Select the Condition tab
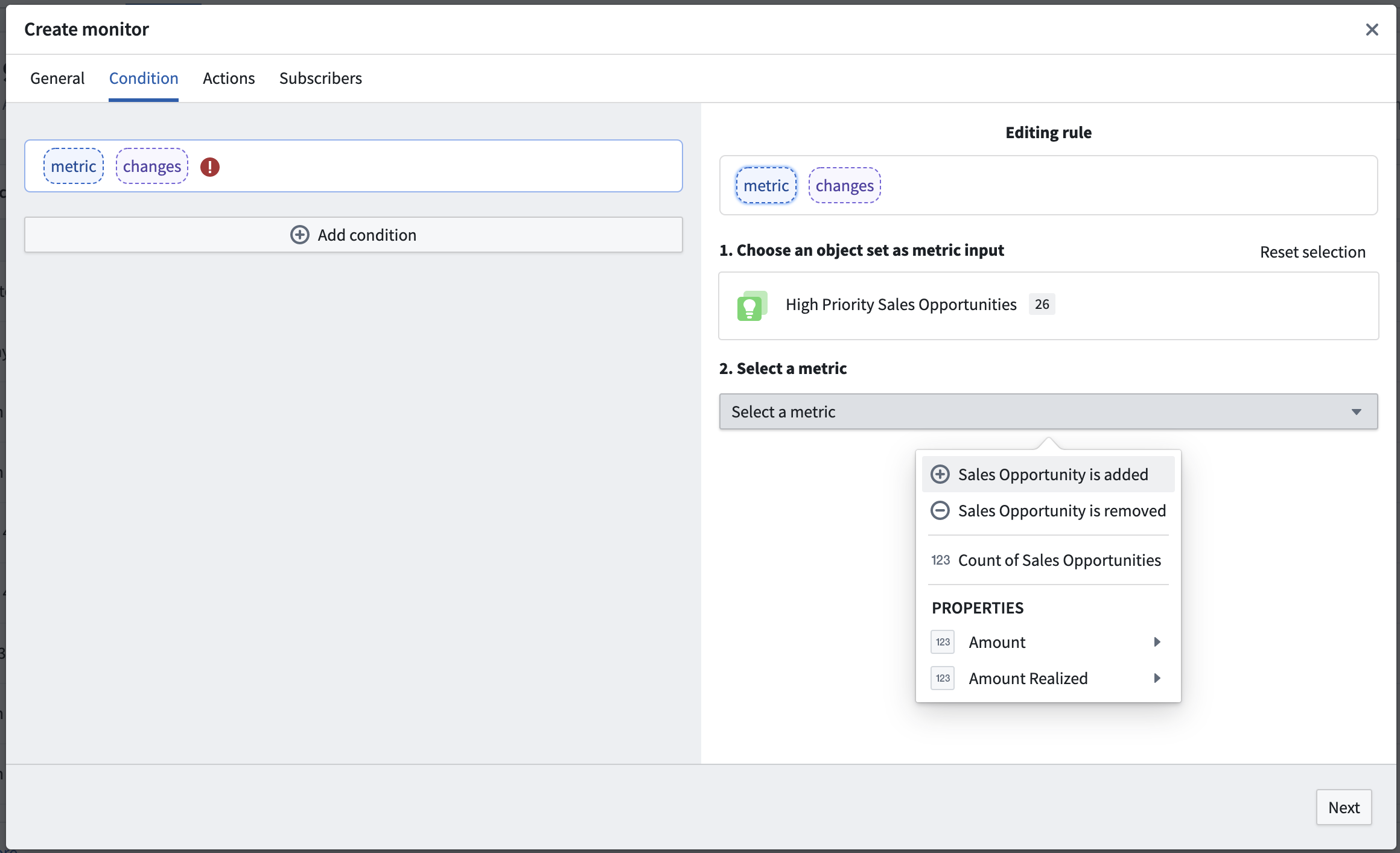Image resolution: width=1400 pixels, height=853 pixels. pos(144,78)
